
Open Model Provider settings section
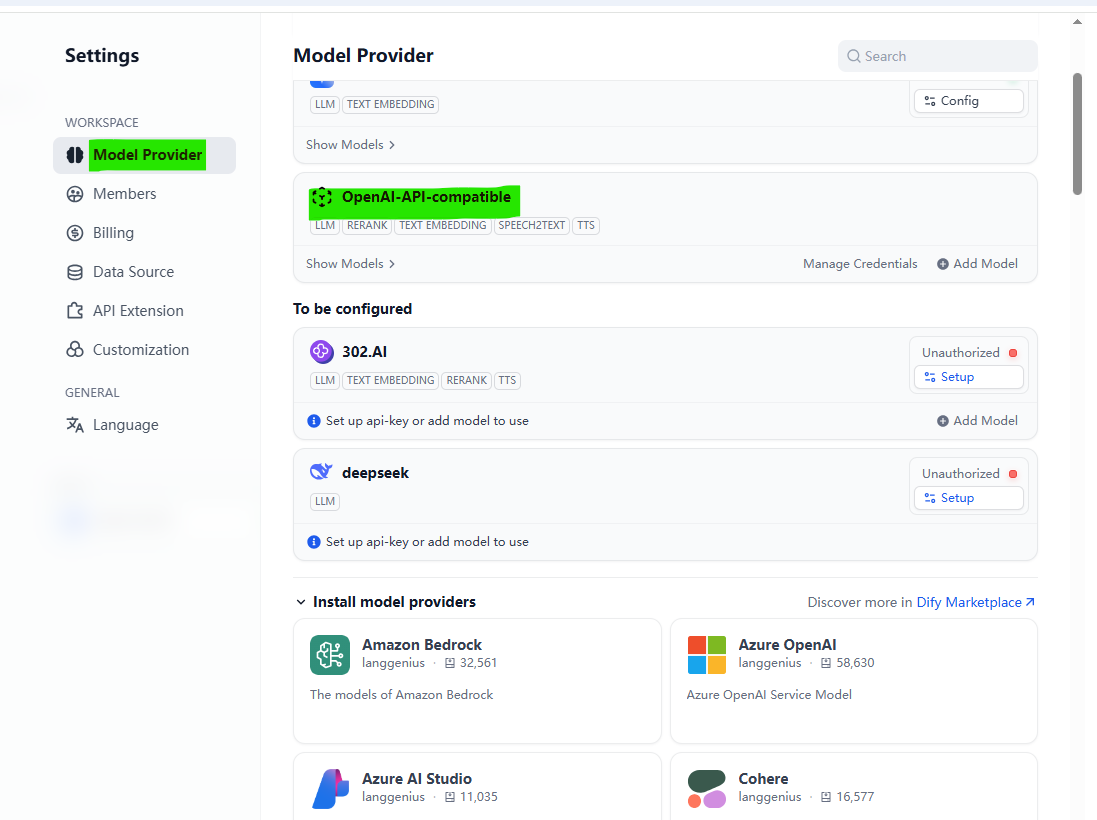coord(144,155)
